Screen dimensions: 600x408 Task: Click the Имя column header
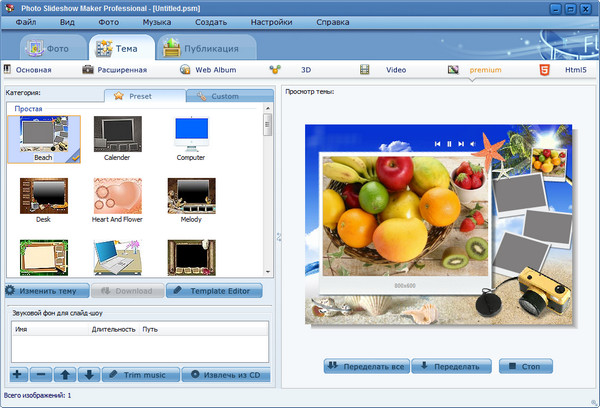[51, 329]
